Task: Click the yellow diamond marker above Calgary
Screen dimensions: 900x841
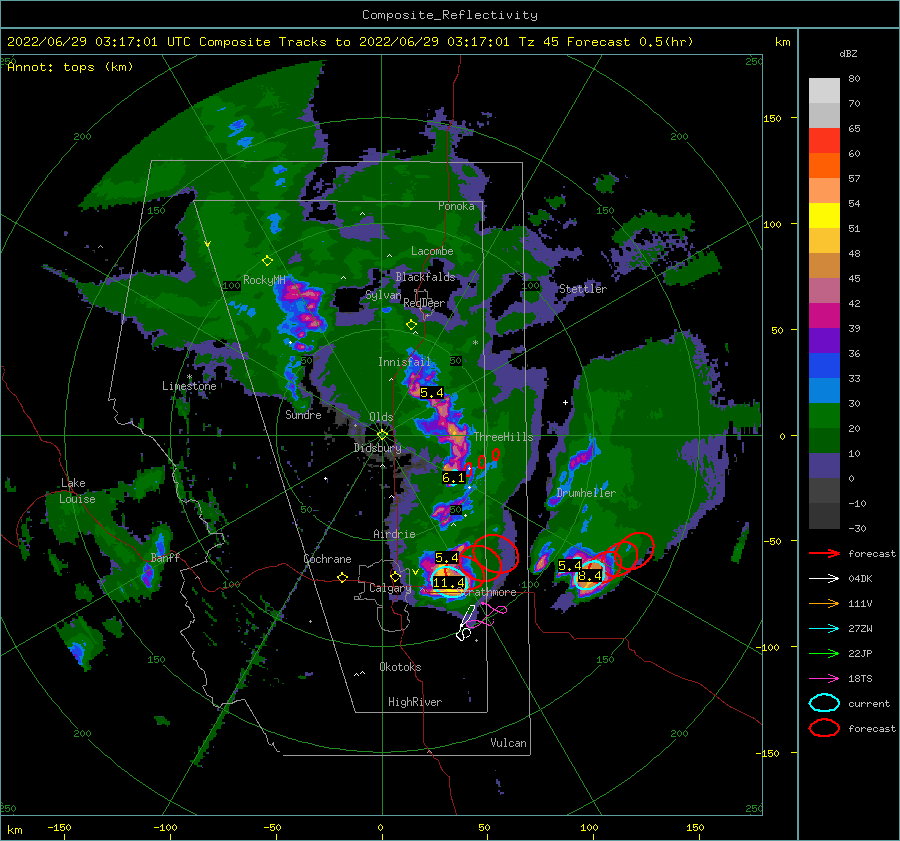Action: [x=395, y=576]
